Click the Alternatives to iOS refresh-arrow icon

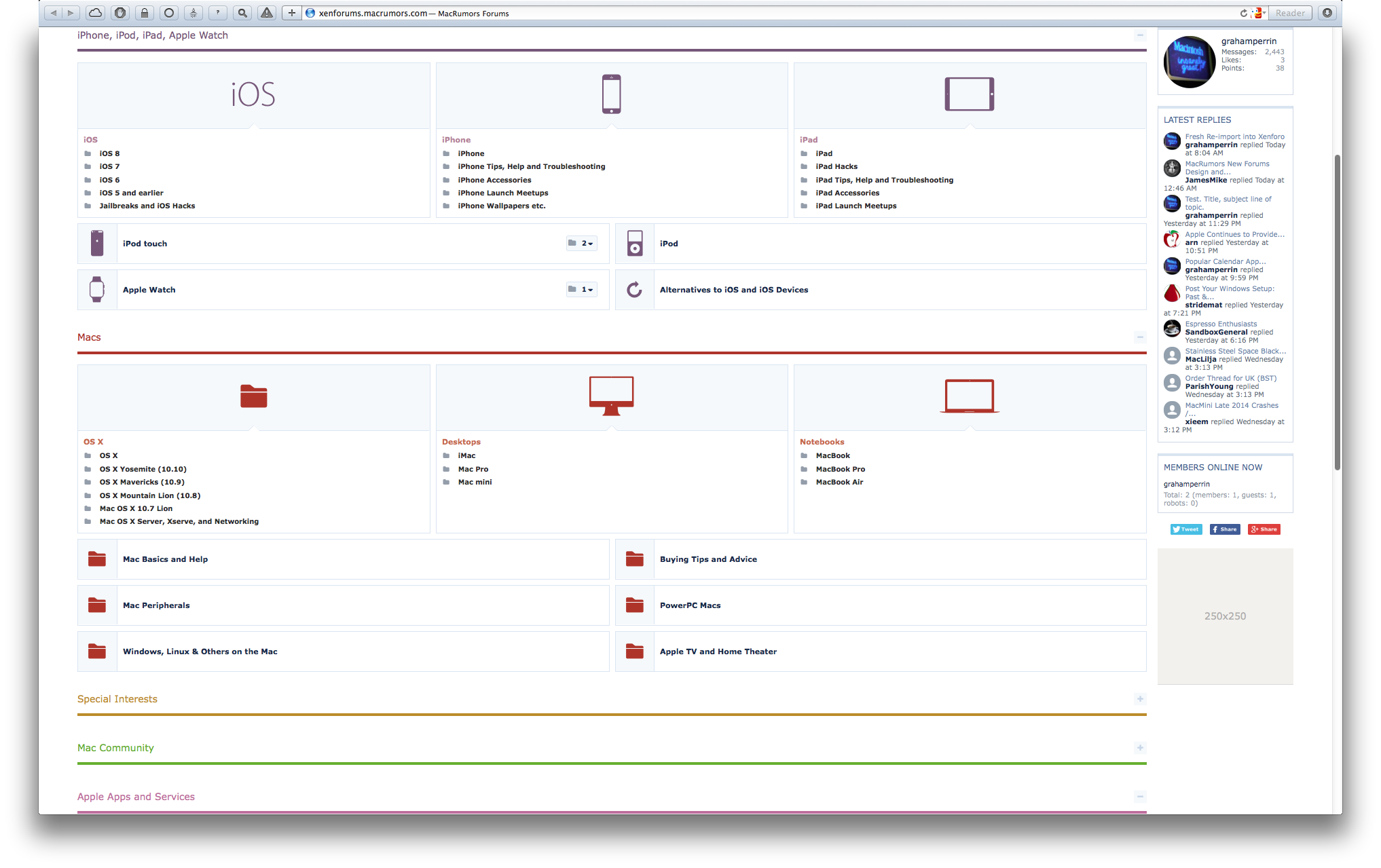[634, 290]
